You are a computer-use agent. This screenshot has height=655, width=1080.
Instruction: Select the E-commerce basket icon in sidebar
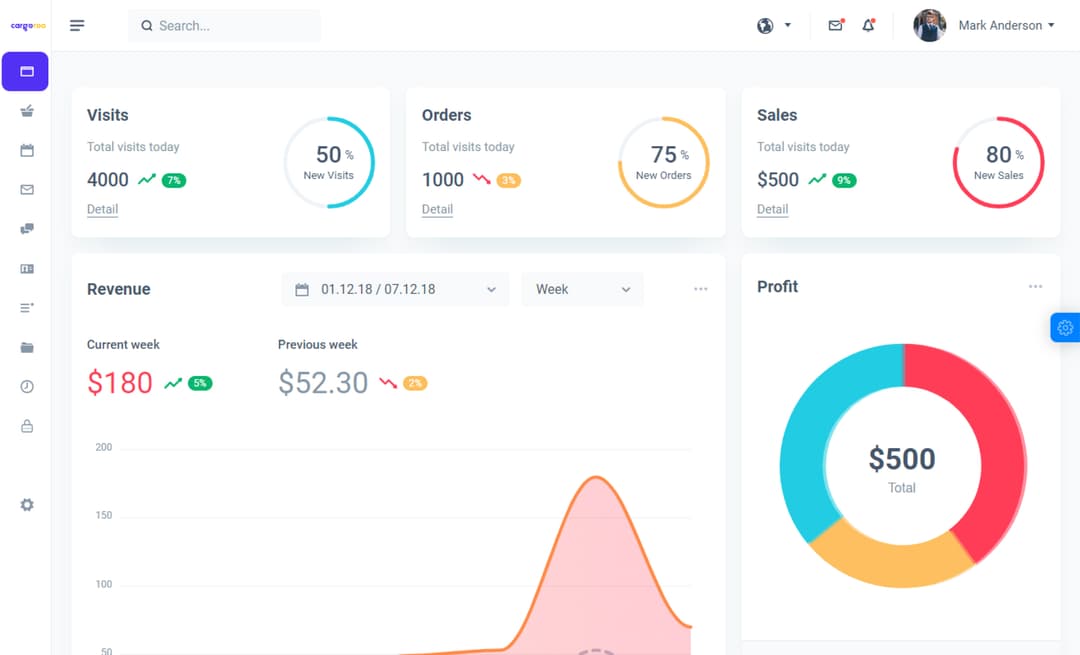pos(25,111)
